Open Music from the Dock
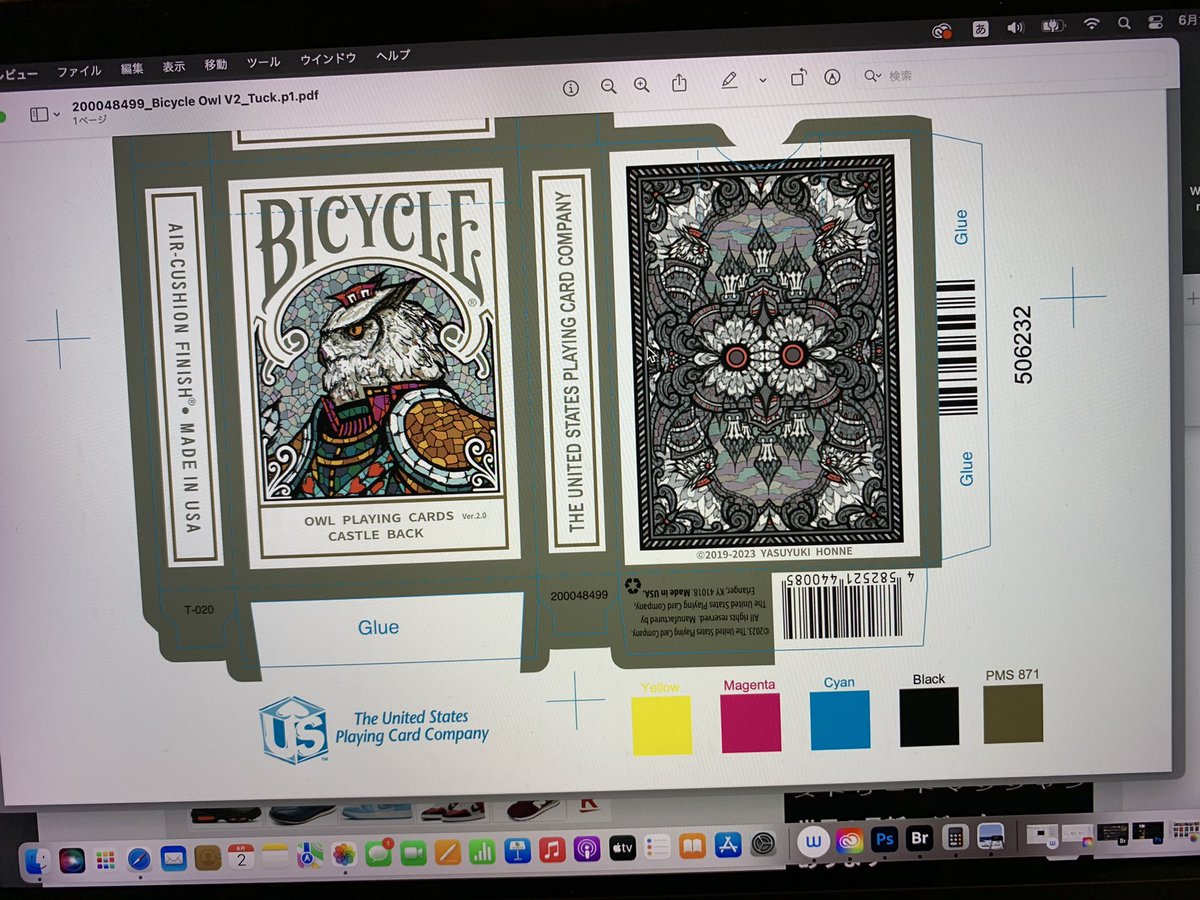Viewport: 1200px width, 900px height. [x=552, y=849]
